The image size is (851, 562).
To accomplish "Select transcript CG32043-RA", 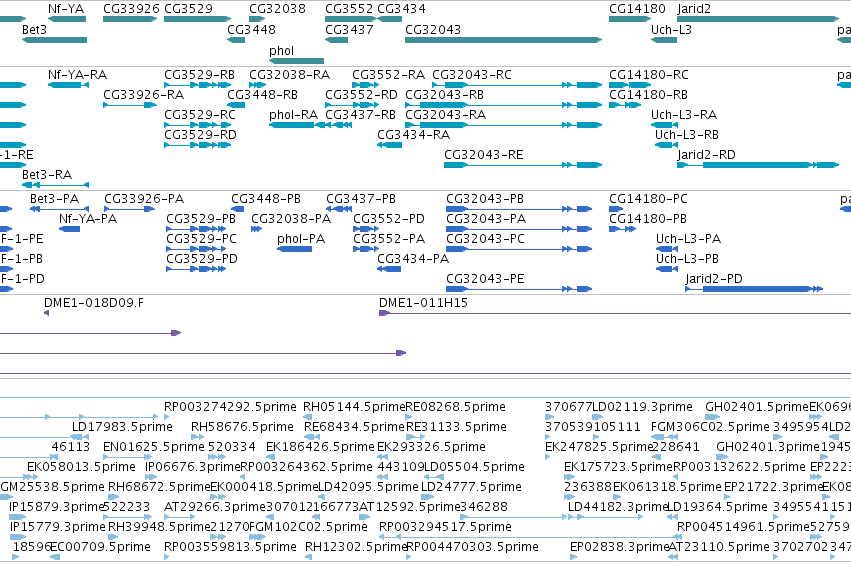I will pos(446,114).
